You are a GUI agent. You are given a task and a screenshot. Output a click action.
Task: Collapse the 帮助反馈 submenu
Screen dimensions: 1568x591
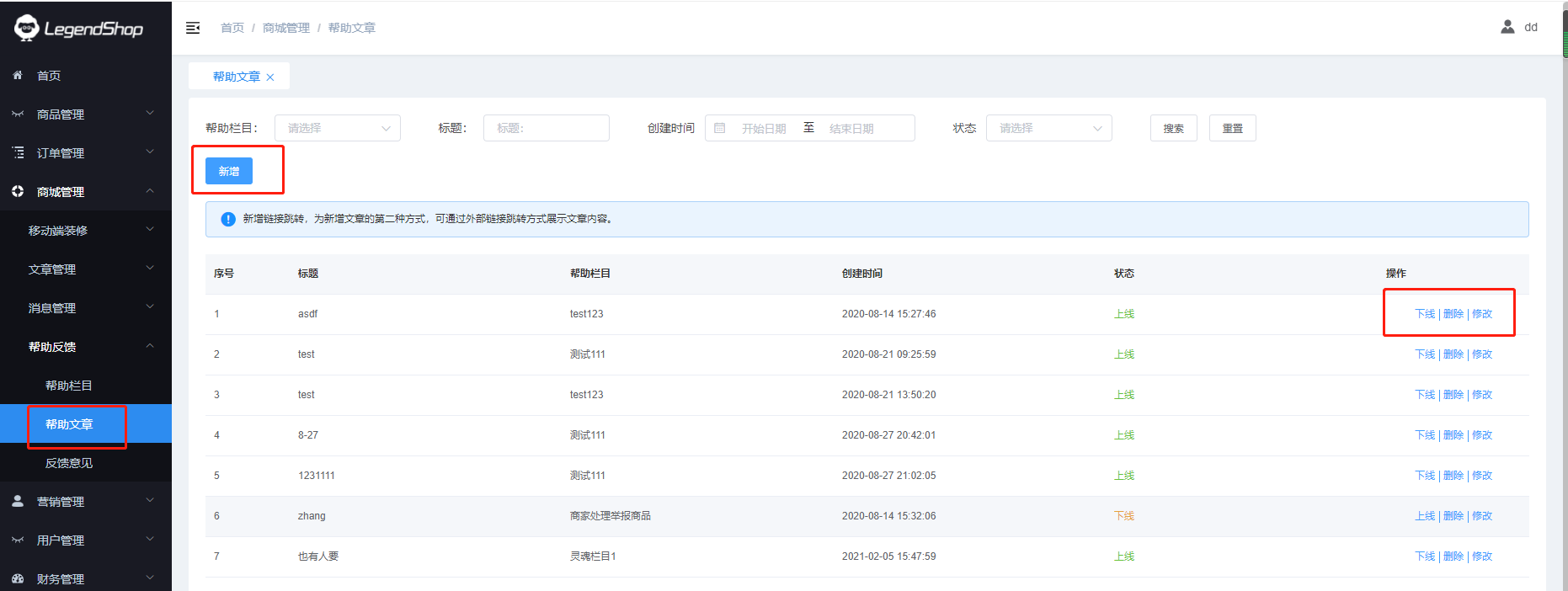point(84,346)
